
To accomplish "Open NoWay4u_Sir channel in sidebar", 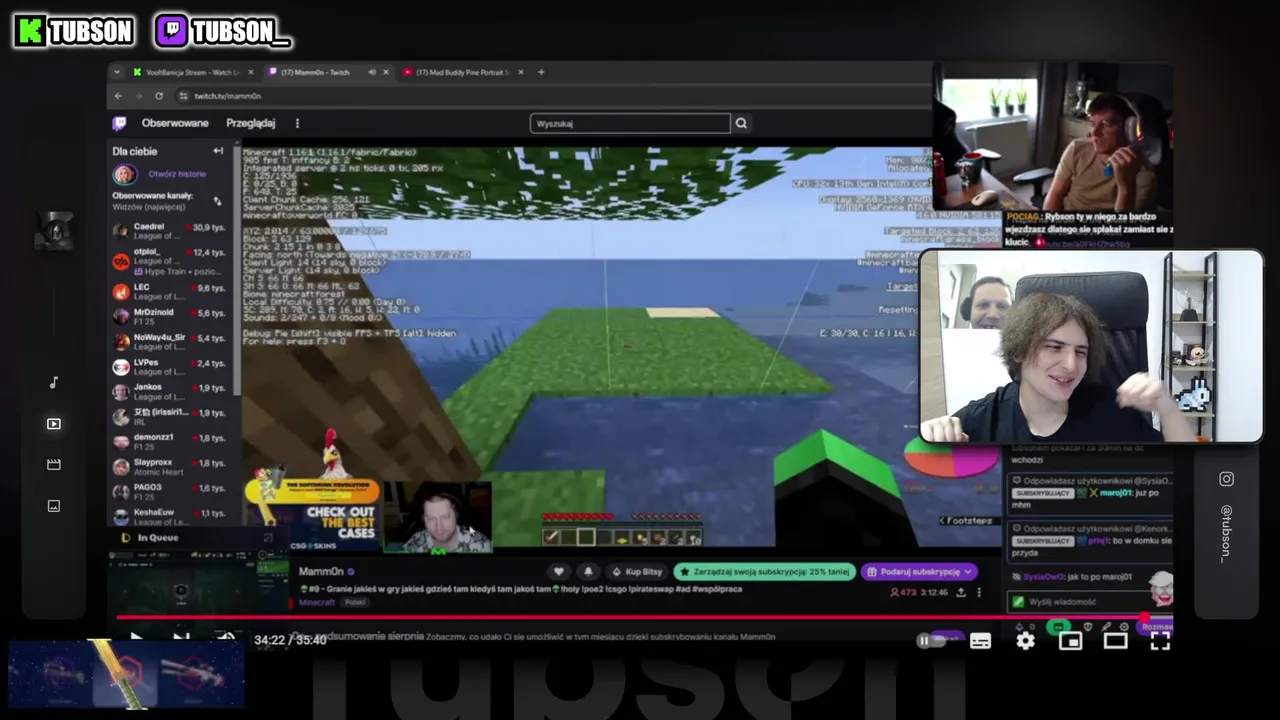I will tap(170, 342).
